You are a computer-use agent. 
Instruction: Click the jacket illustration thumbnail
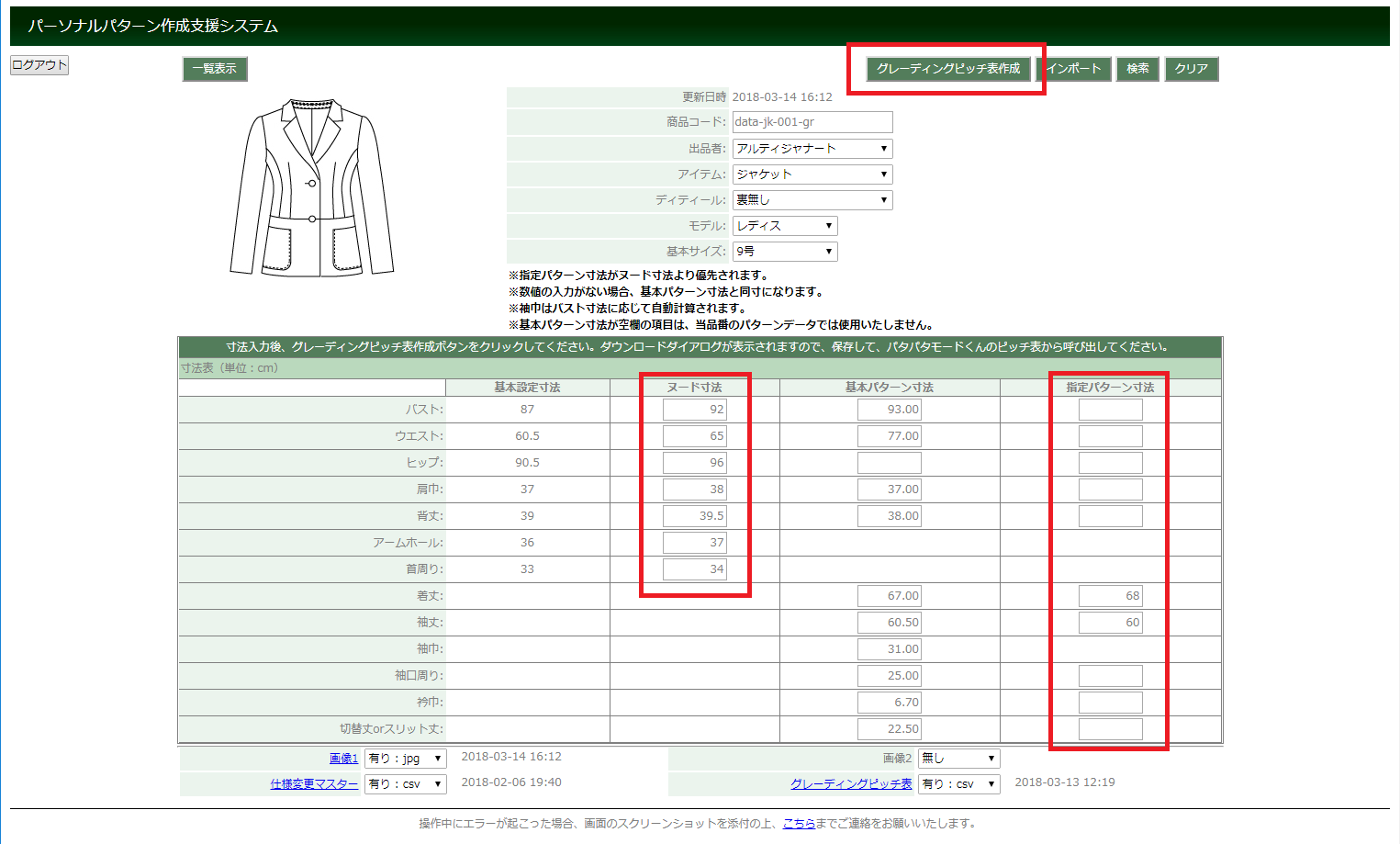tap(312, 187)
